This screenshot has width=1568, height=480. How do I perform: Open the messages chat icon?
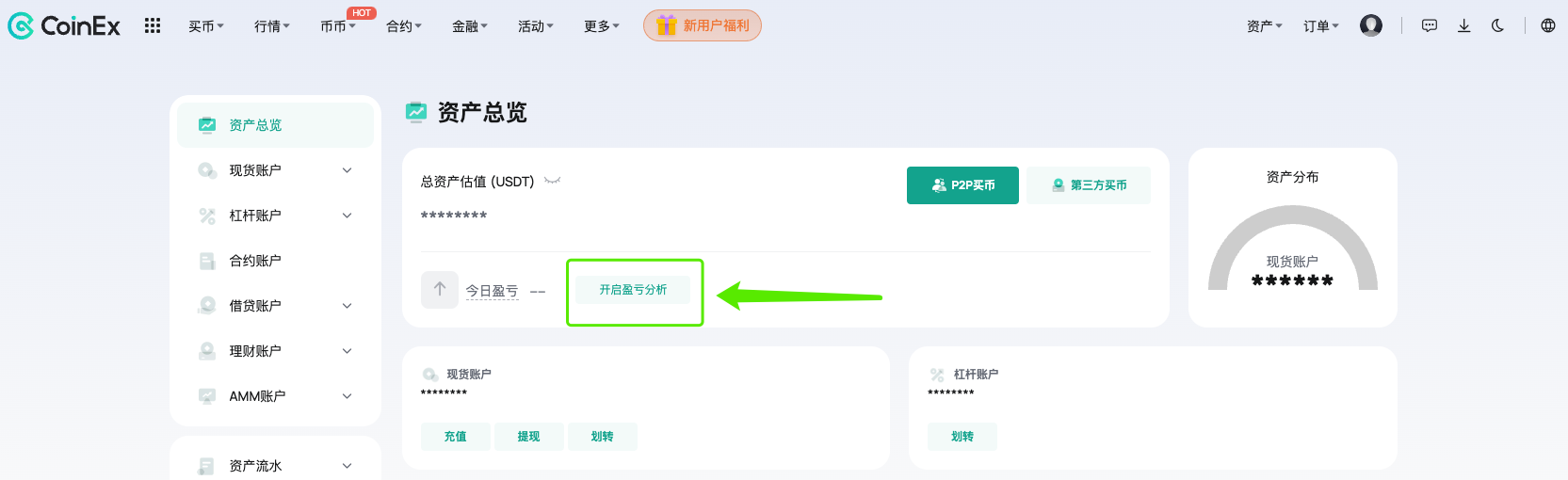[x=1430, y=26]
